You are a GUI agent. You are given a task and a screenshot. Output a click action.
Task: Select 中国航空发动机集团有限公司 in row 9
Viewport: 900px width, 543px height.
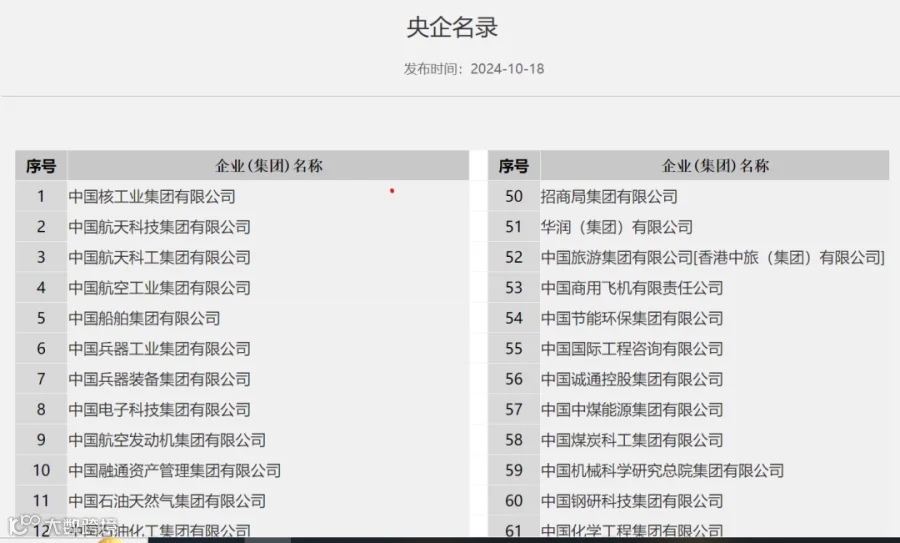(x=167, y=440)
